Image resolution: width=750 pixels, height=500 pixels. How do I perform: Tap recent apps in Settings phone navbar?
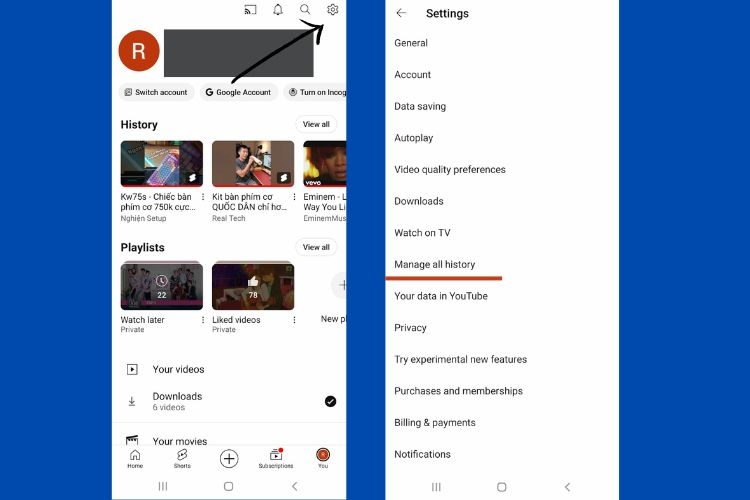click(436, 487)
